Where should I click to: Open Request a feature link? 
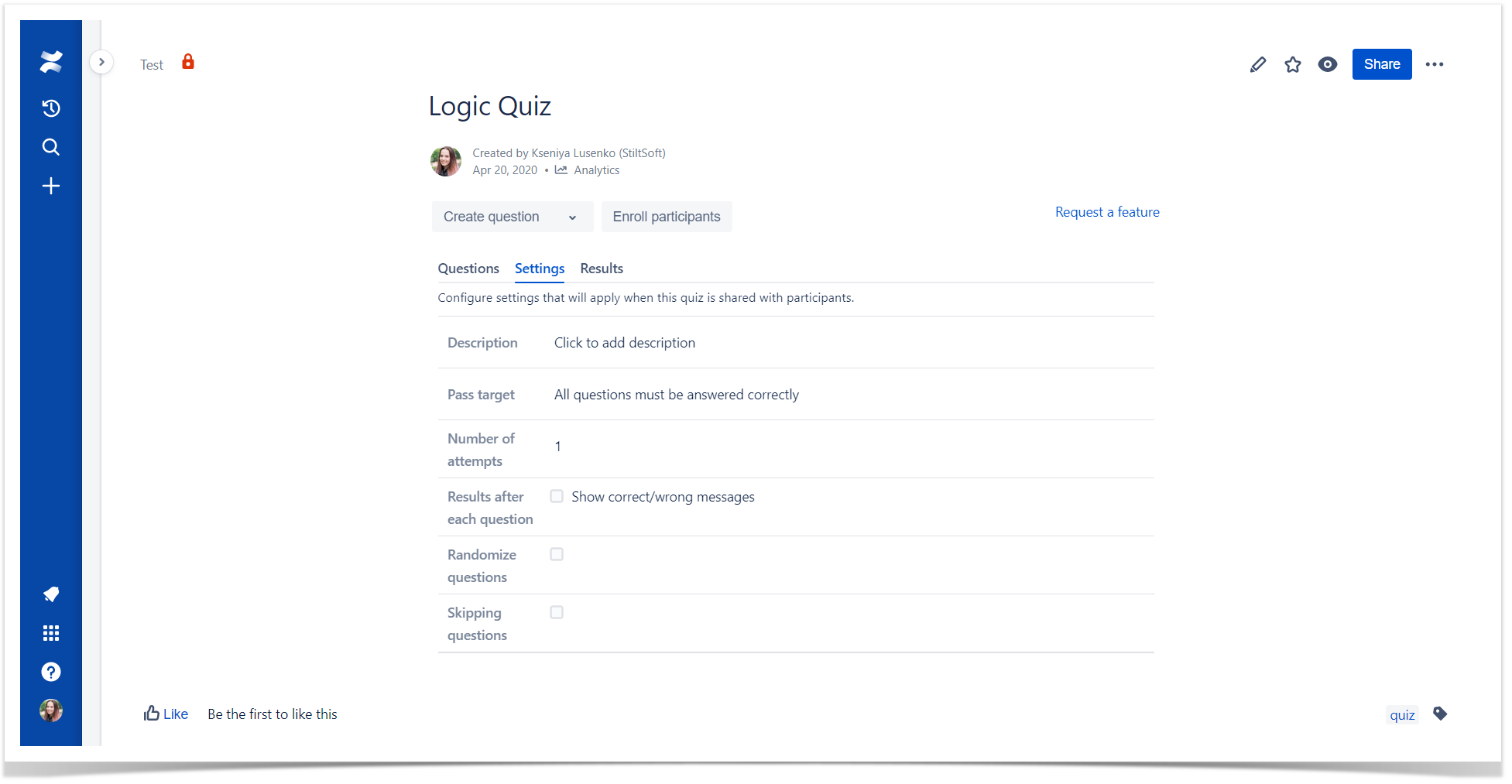[1107, 212]
